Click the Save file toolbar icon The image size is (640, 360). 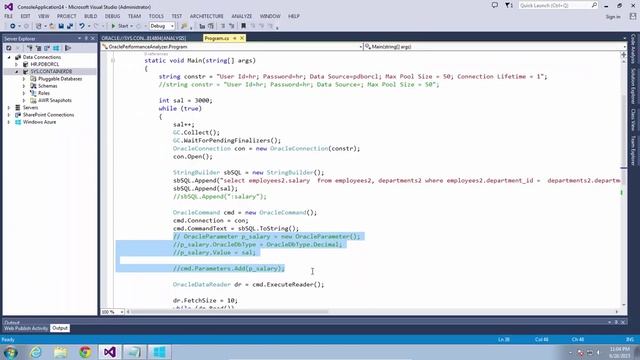(61, 26)
